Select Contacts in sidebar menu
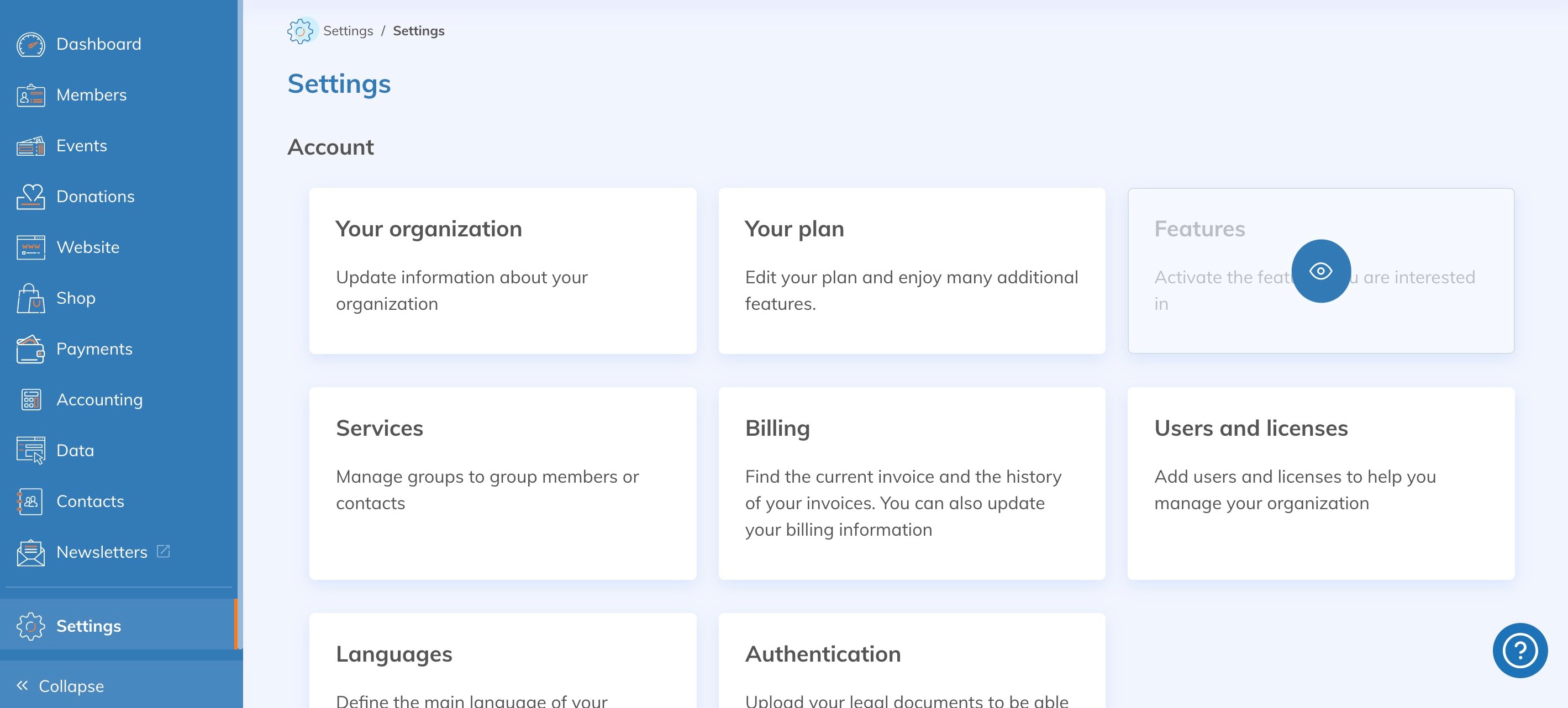Viewport: 1568px width, 708px height. point(90,502)
